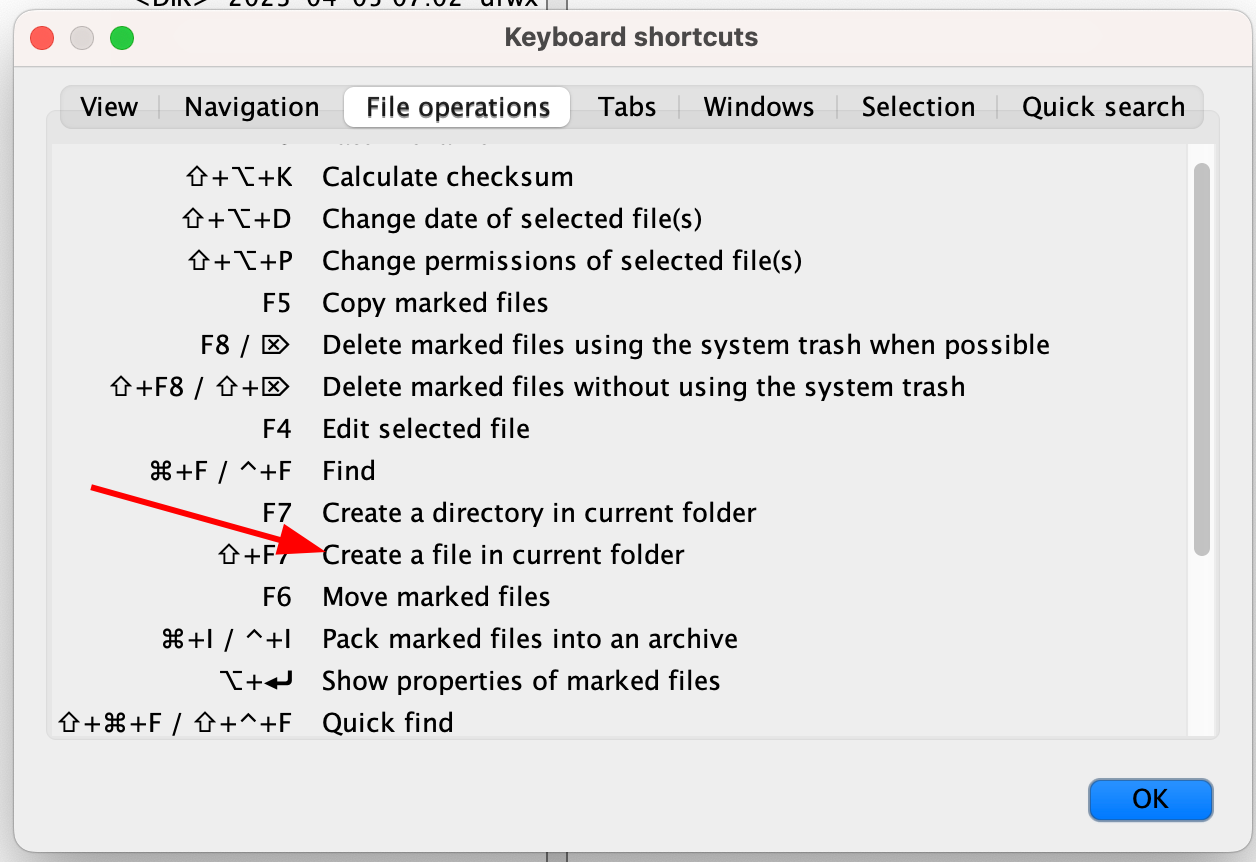
Task: Select the Tabs tab
Action: (627, 106)
